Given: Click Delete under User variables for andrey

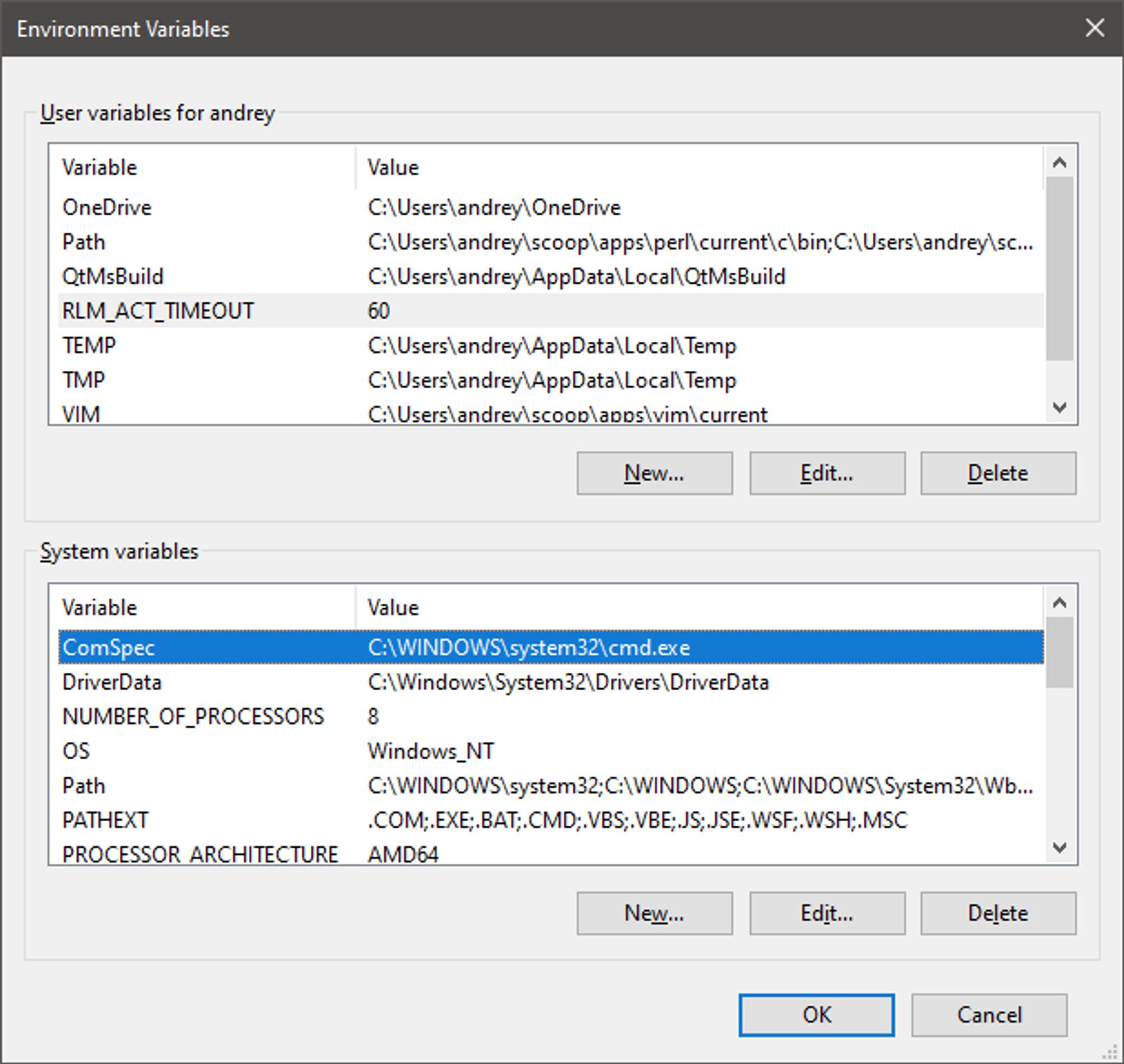Looking at the screenshot, I should 998,473.
